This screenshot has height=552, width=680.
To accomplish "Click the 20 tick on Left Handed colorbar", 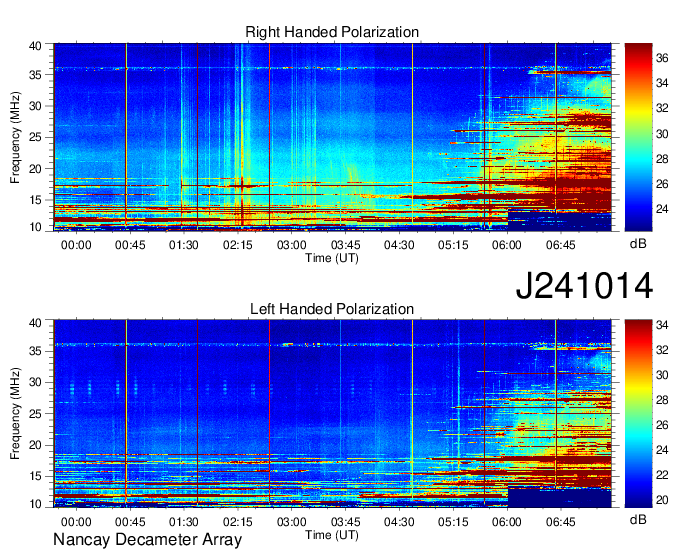I will (662, 500).
